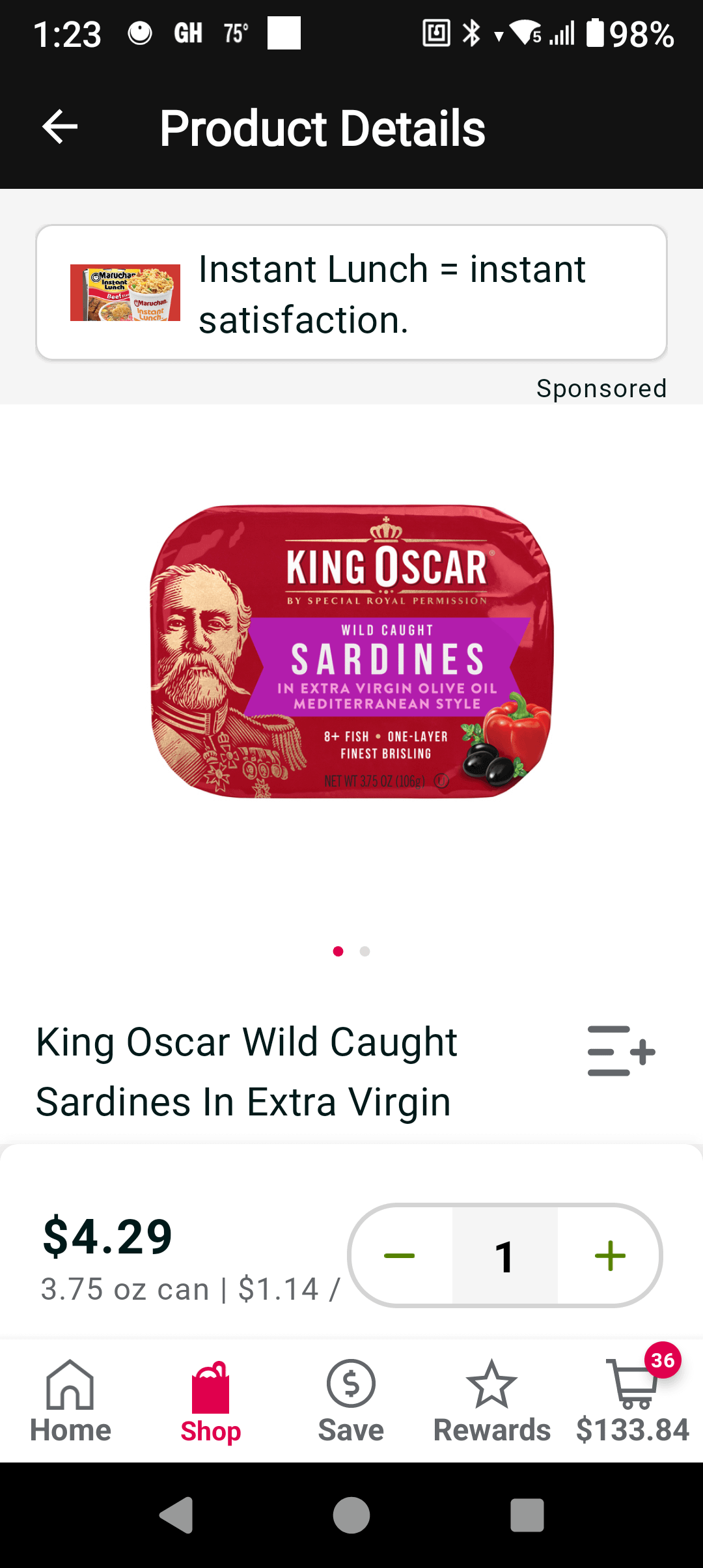Viewport: 703px width, 1568px height.
Task: Open the cart showing $133.84
Action: coord(632,1401)
